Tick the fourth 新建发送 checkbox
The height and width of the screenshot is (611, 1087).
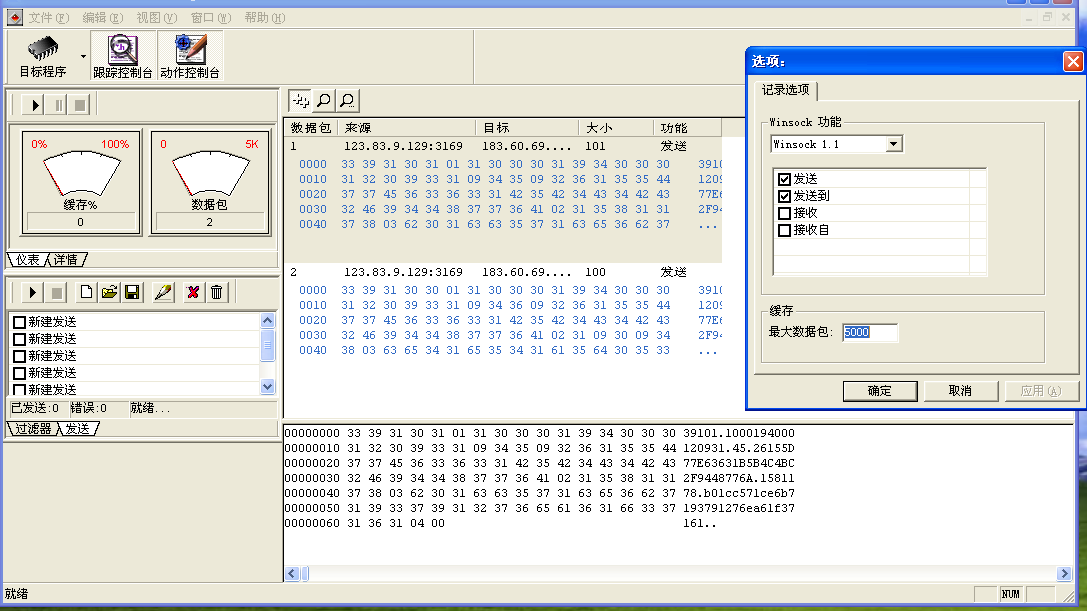19,373
